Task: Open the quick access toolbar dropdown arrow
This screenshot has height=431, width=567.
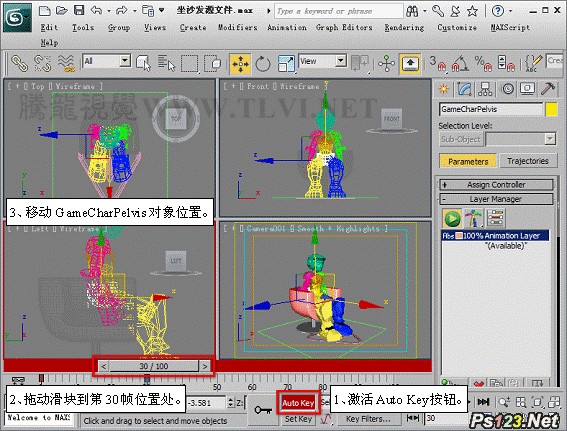Action: (161, 10)
